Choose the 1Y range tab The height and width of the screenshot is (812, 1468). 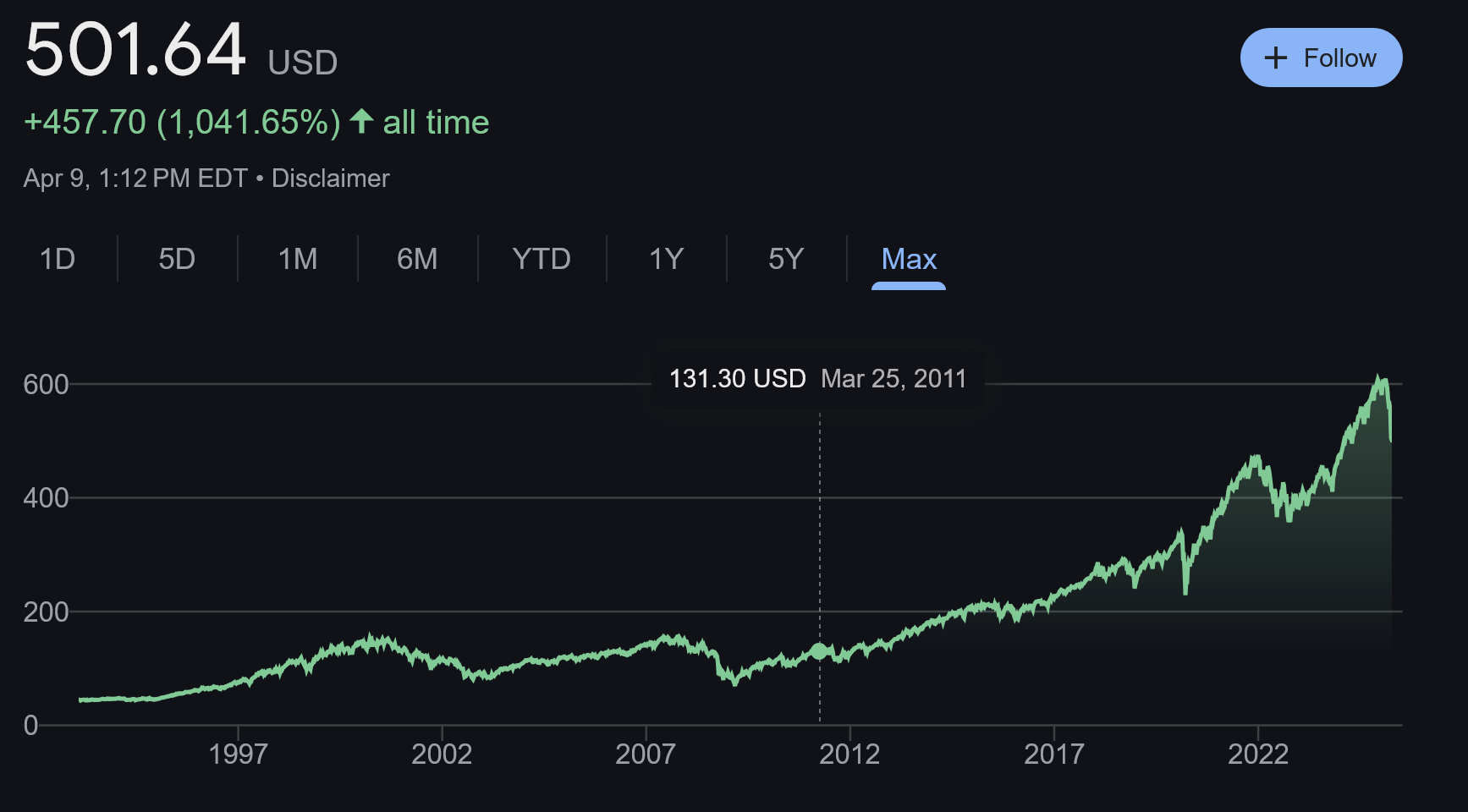pos(666,259)
